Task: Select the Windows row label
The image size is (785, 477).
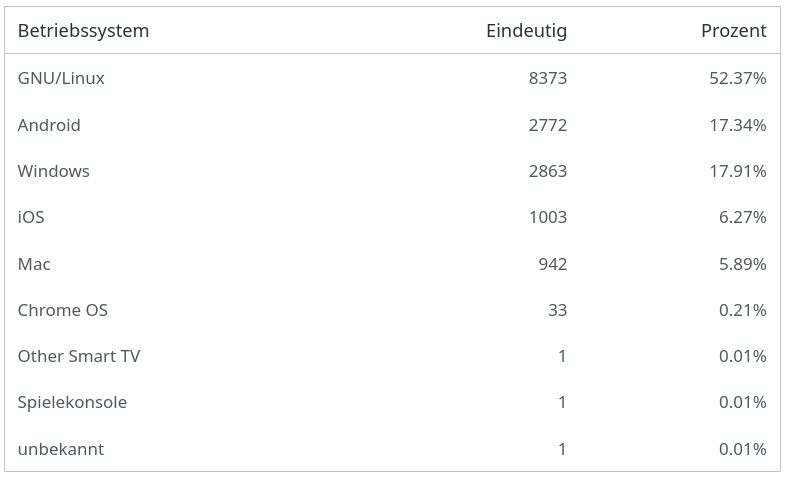Action: click(x=54, y=171)
